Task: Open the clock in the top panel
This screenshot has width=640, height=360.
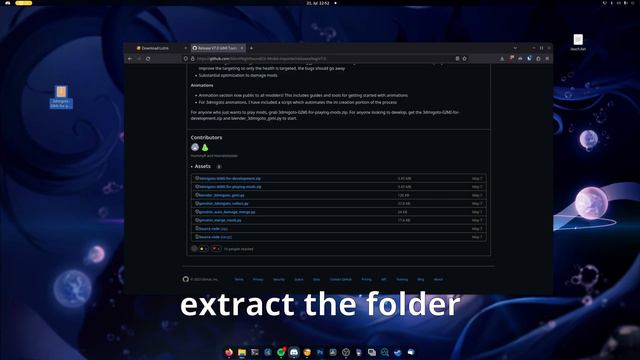Action: 318,3
